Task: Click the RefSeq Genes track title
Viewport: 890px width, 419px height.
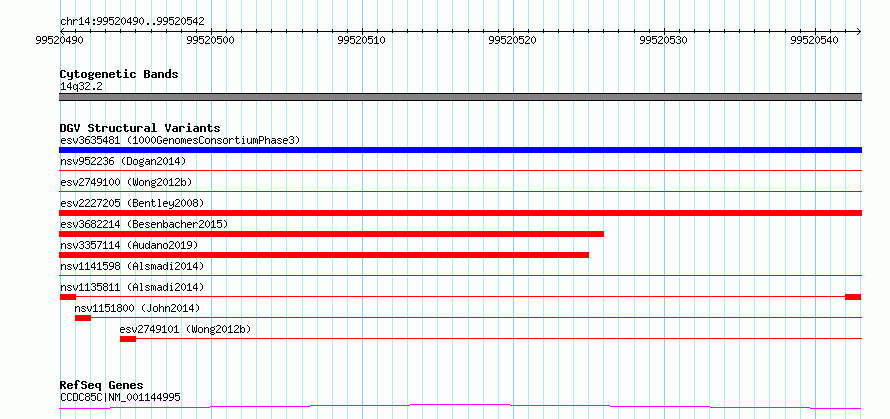Action: (x=102, y=386)
